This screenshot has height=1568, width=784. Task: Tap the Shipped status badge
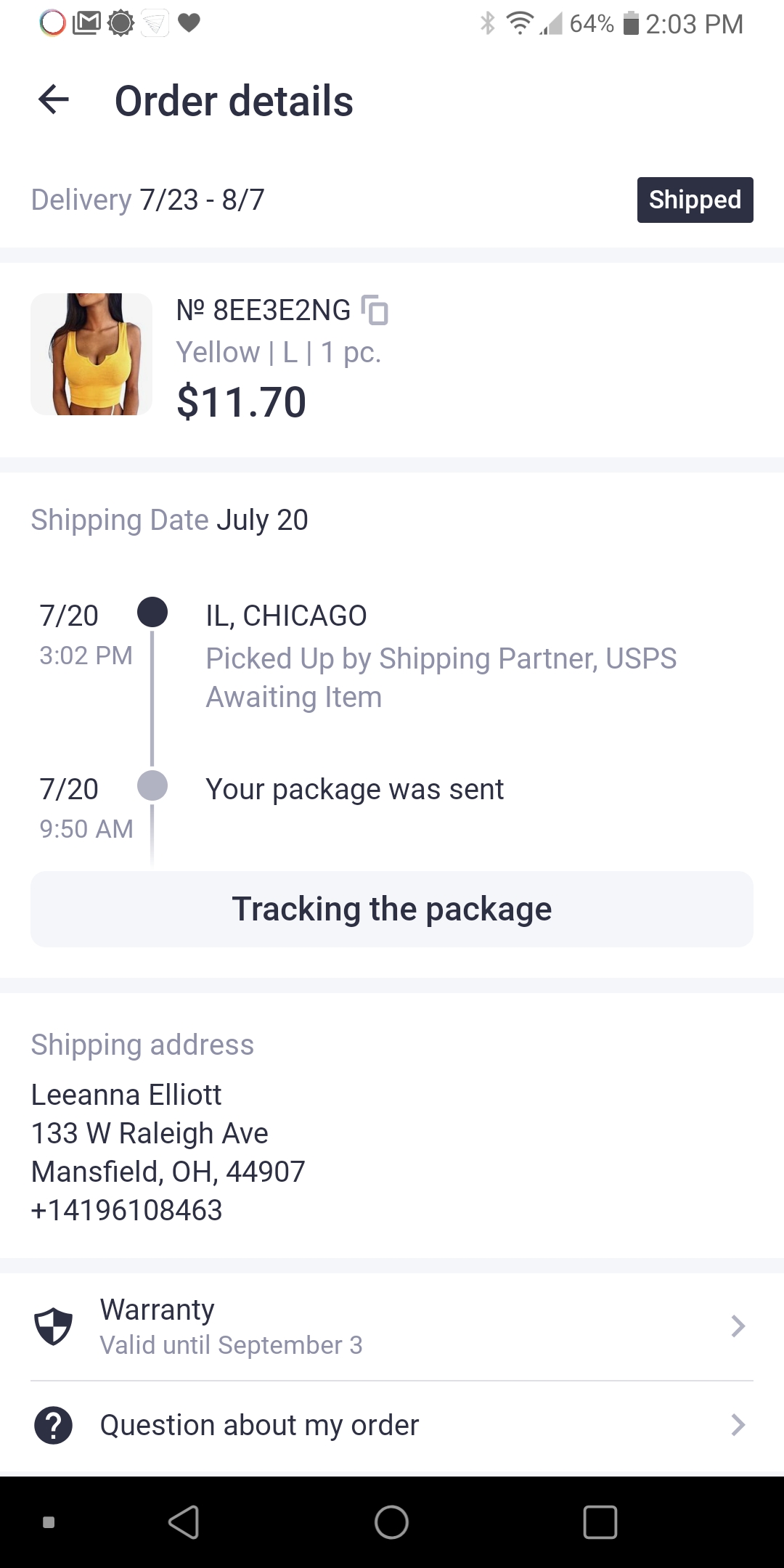pos(695,200)
